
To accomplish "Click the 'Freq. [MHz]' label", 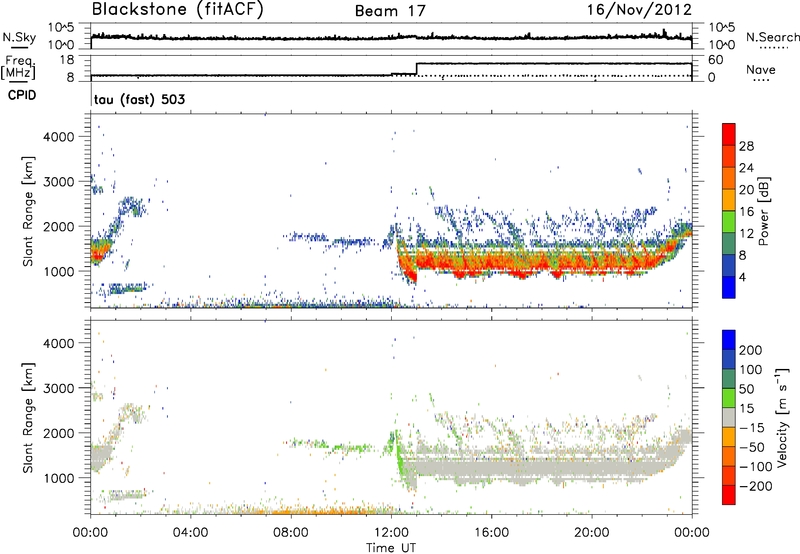I will tap(18, 67).
